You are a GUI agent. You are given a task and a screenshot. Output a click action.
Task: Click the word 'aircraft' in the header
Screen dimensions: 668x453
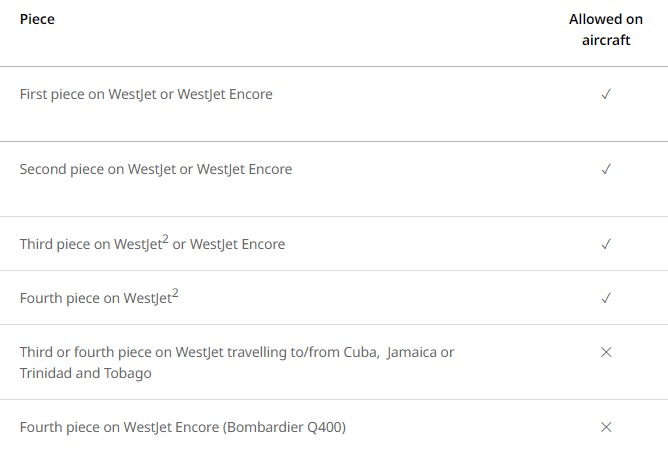[x=606, y=41]
